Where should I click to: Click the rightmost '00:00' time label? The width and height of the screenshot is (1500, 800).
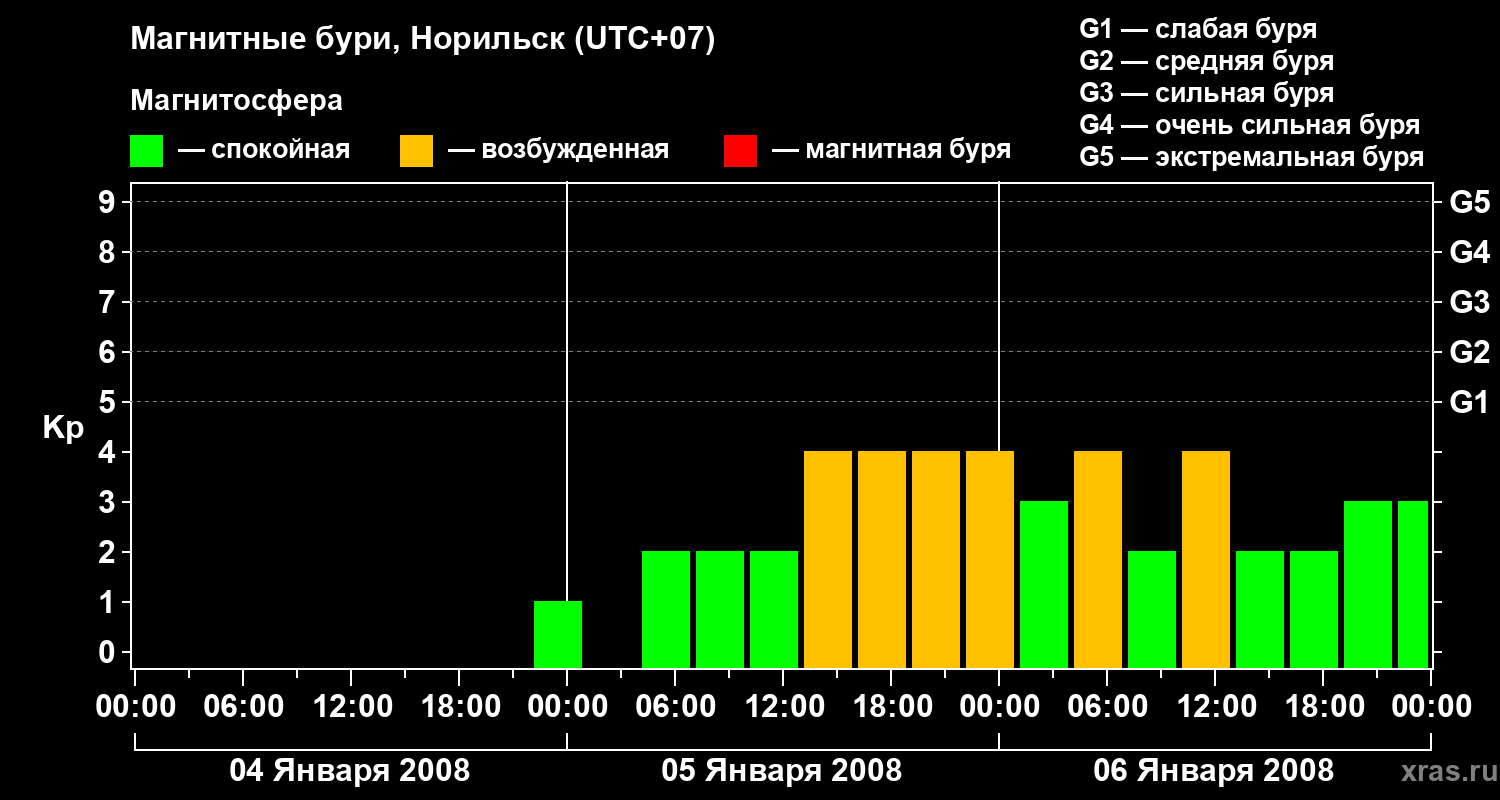(x=1431, y=707)
